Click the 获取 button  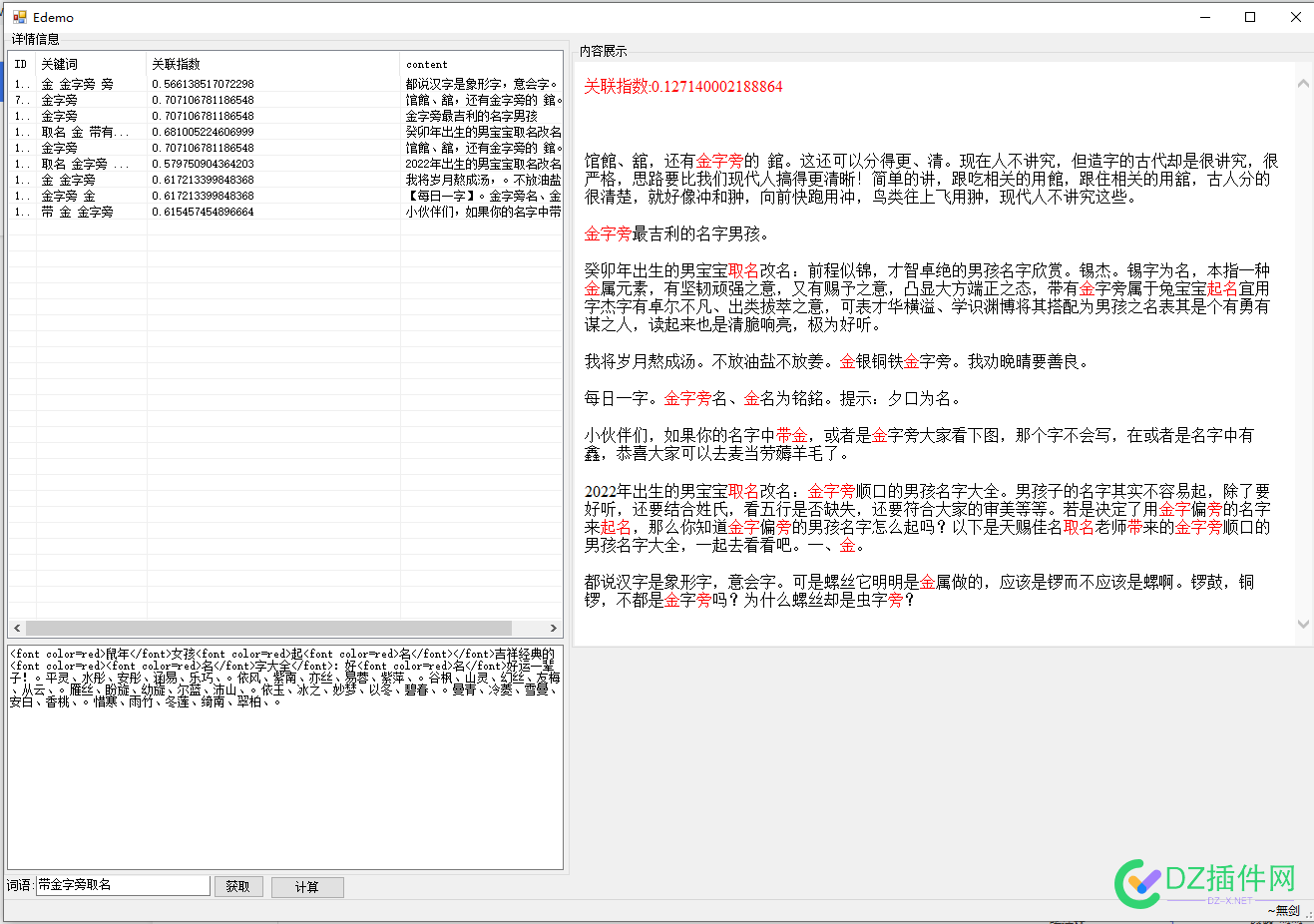[238, 886]
